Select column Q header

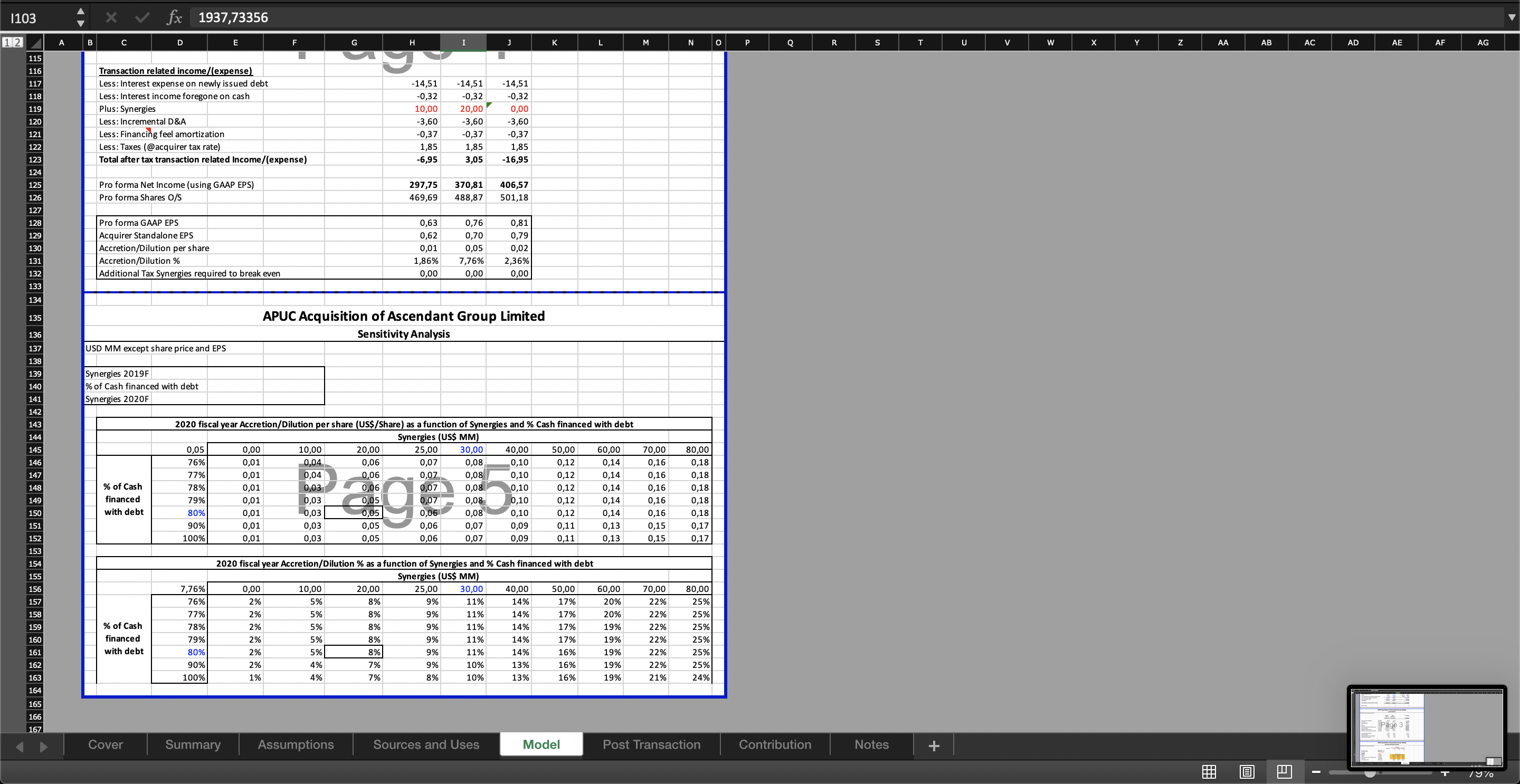[x=790, y=43]
